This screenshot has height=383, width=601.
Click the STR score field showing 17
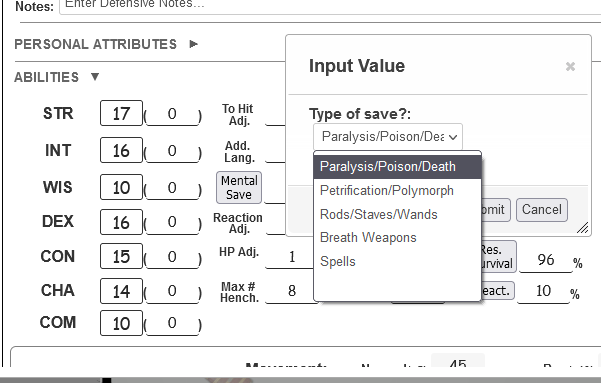tap(121, 113)
